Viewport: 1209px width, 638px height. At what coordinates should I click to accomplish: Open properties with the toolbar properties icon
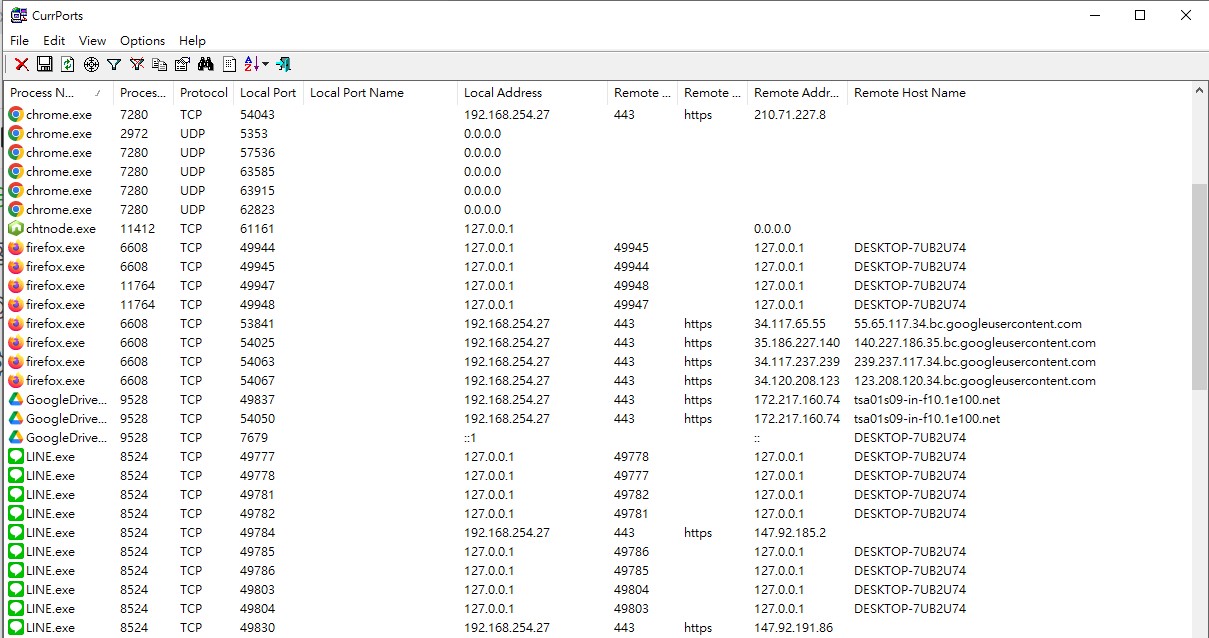coord(182,64)
